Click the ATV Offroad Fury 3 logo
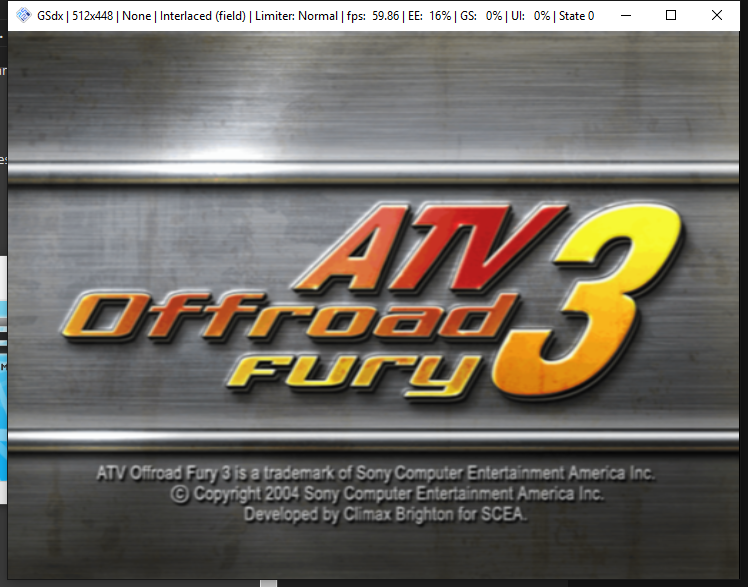The image size is (748, 587). pos(373,301)
